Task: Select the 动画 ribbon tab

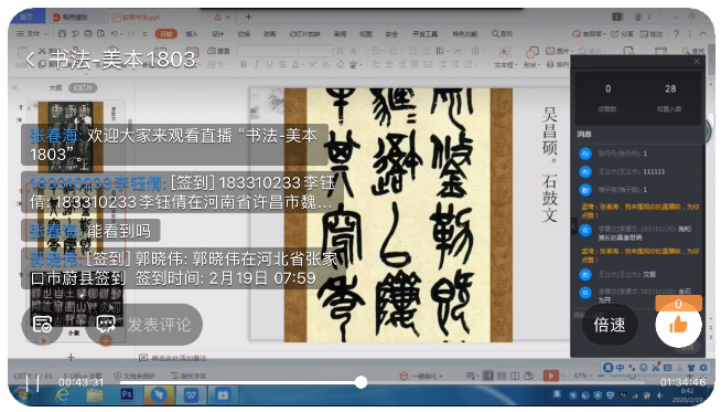Action: click(x=270, y=34)
